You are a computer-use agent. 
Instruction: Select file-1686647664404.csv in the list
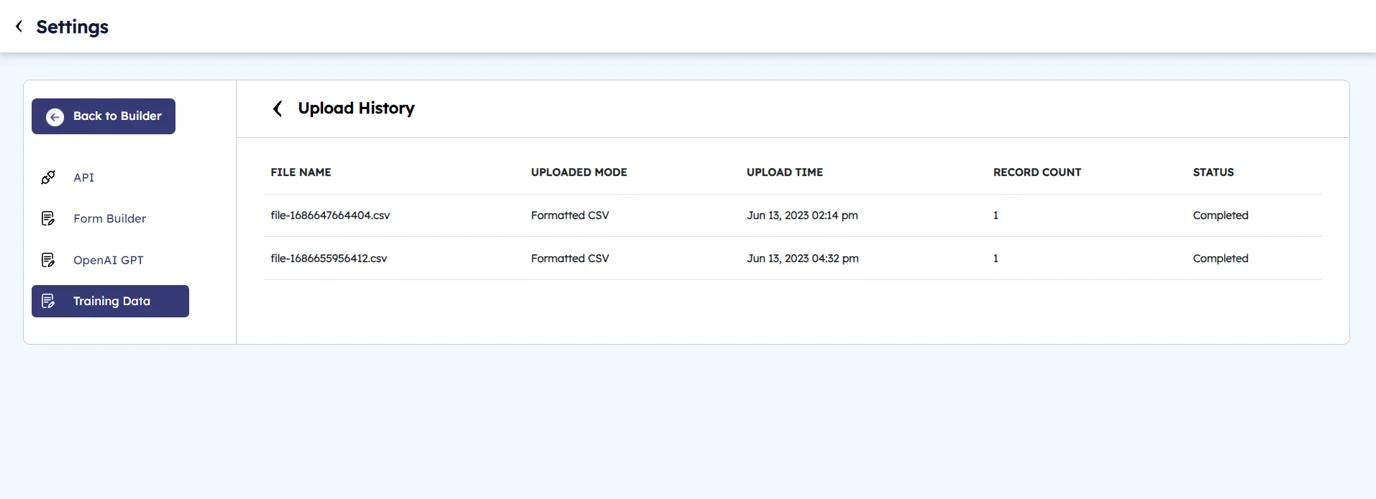pos(328,216)
